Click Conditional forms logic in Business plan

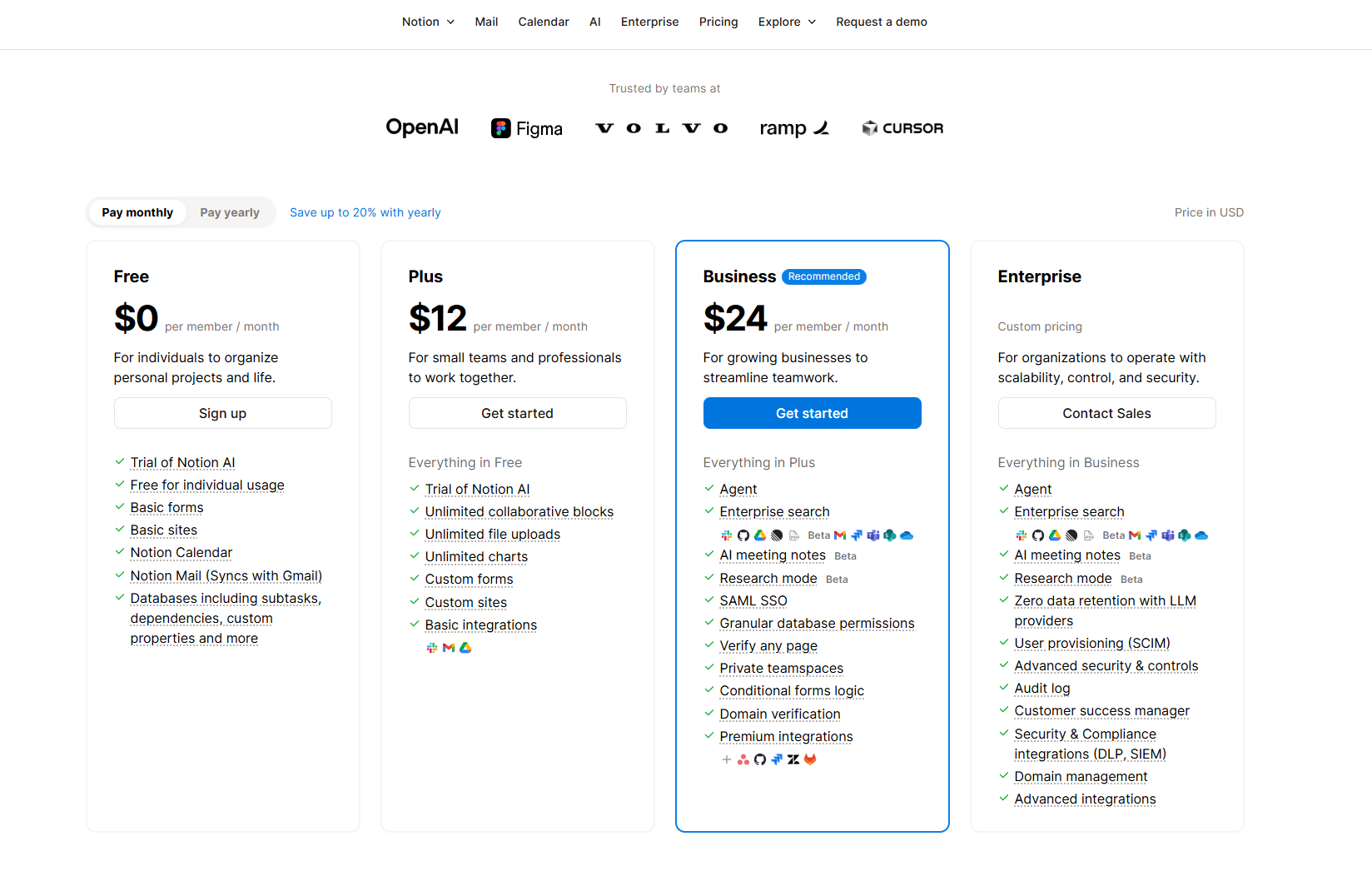point(792,690)
